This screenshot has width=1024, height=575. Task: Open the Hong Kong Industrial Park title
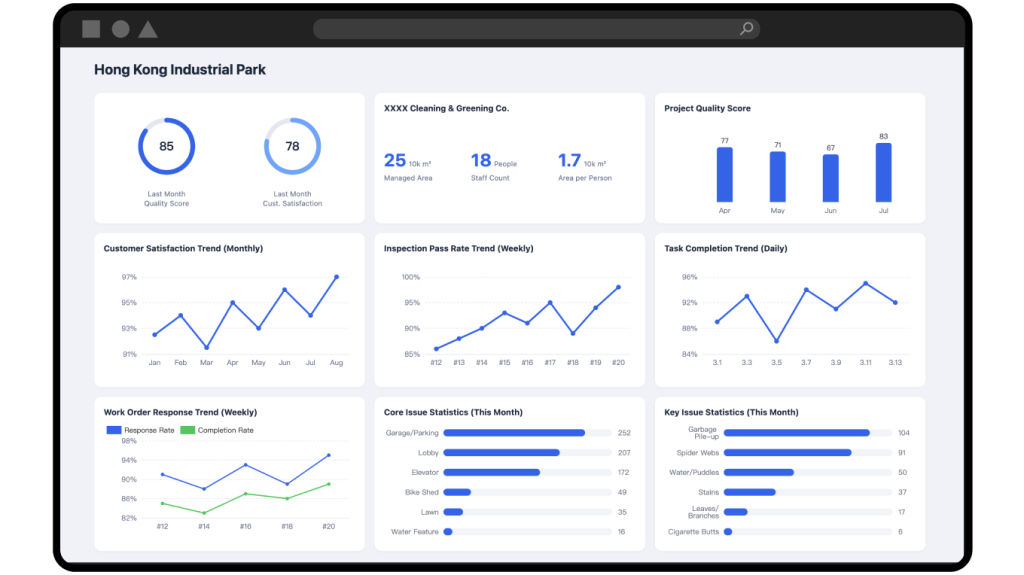(x=180, y=70)
